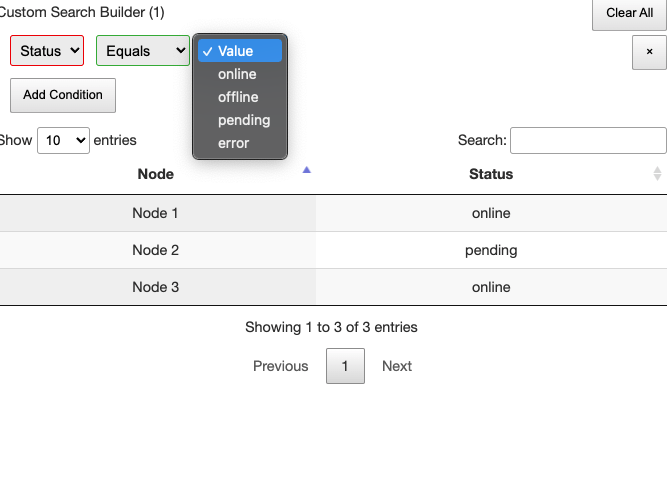Focus the Search input field
The width and height of the screenshot is (667, 478).
(588, 140)
